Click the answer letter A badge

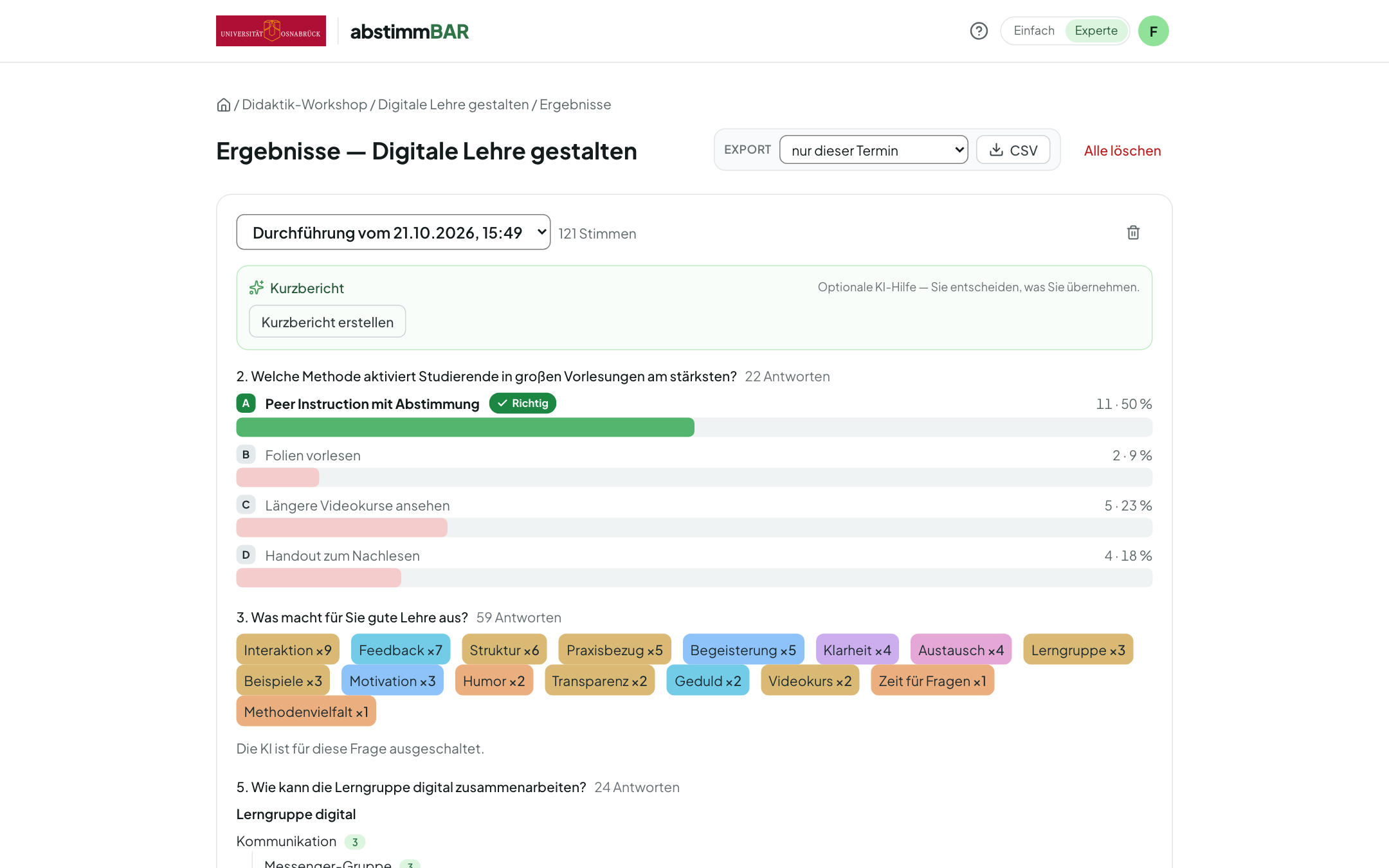pyautogui.click(x=246, y=404)
